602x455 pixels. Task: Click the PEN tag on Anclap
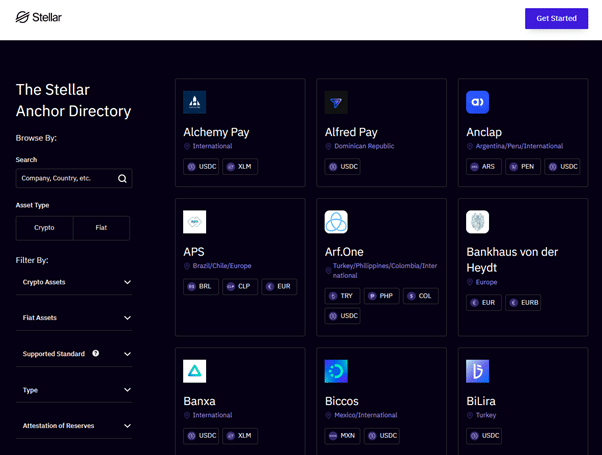523,167
